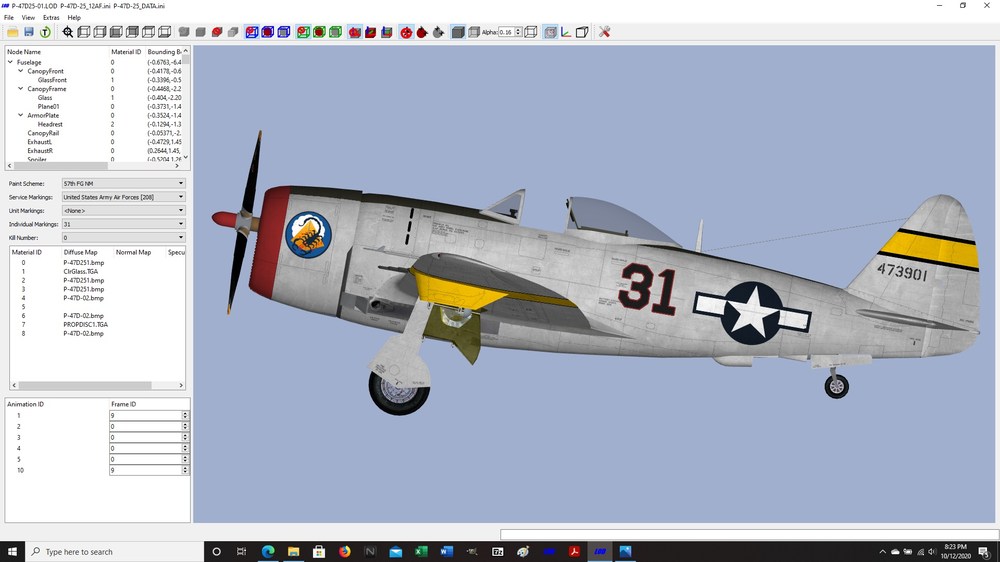Viewport: 1000px width, 562px height.
Task: Click the blue cube with gray fill icon
Action: [284, 32]
